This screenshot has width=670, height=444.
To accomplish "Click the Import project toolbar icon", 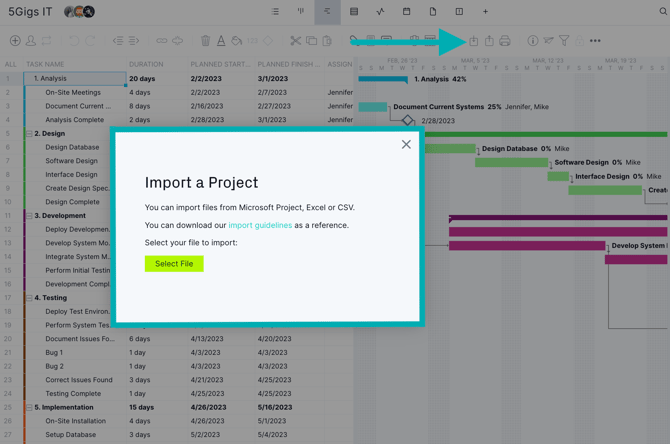I will (473, 41).
